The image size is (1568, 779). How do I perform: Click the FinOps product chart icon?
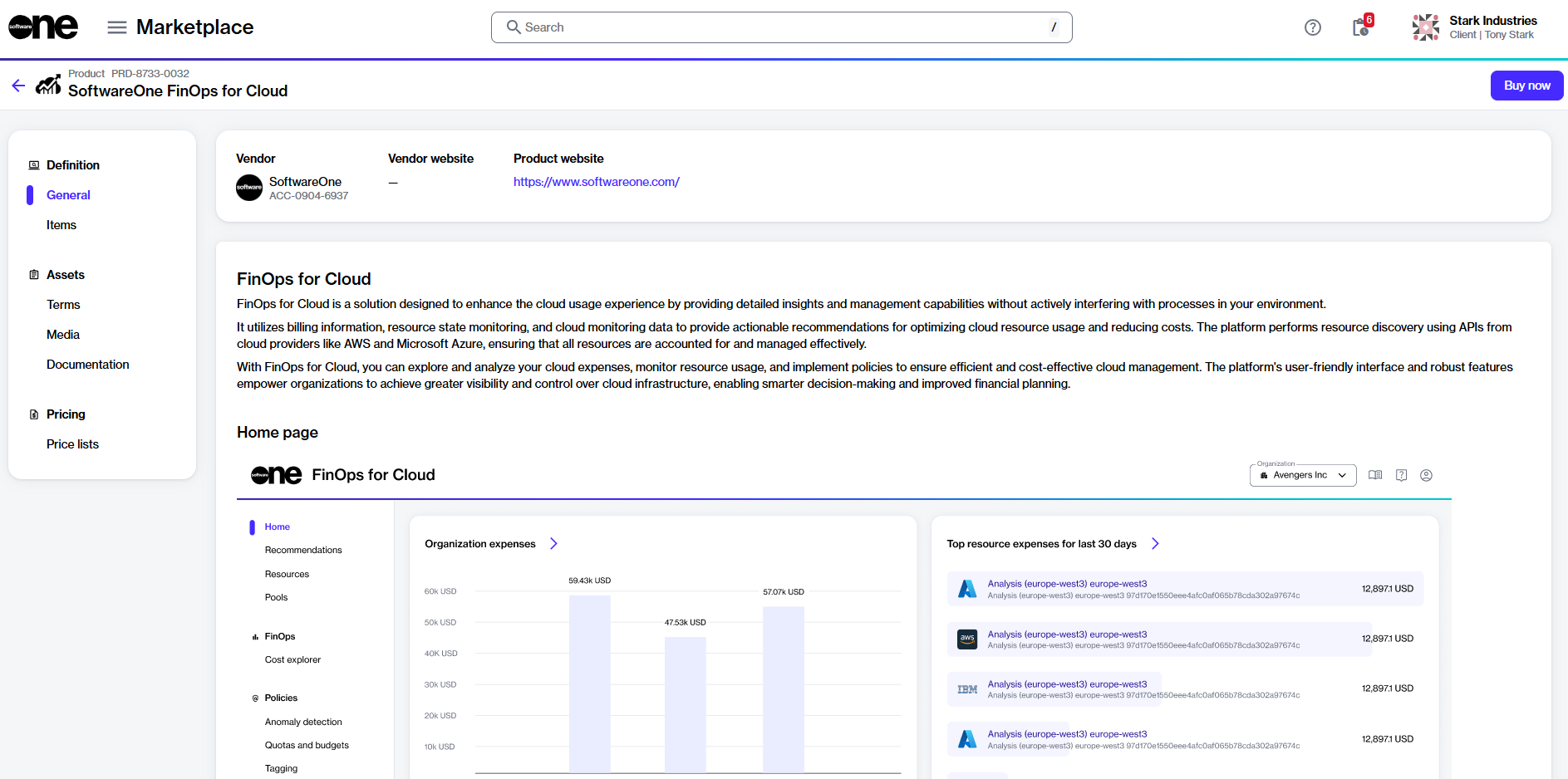tap(48, 85)
